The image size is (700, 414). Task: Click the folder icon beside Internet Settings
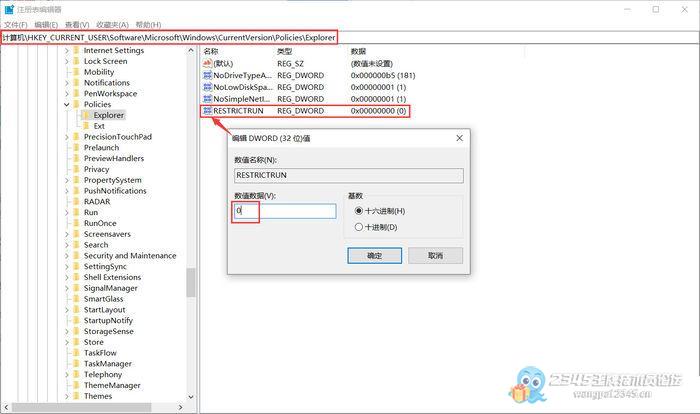click(x=76, y=50)
